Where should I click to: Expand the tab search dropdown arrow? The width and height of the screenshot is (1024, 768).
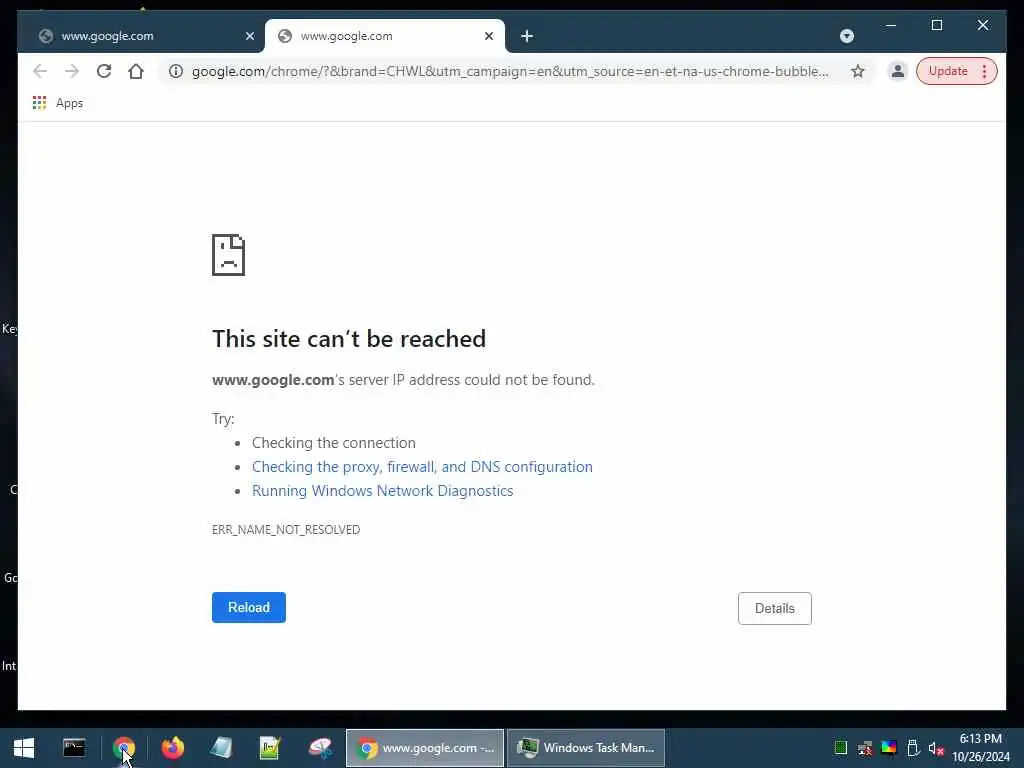point(846,36)
